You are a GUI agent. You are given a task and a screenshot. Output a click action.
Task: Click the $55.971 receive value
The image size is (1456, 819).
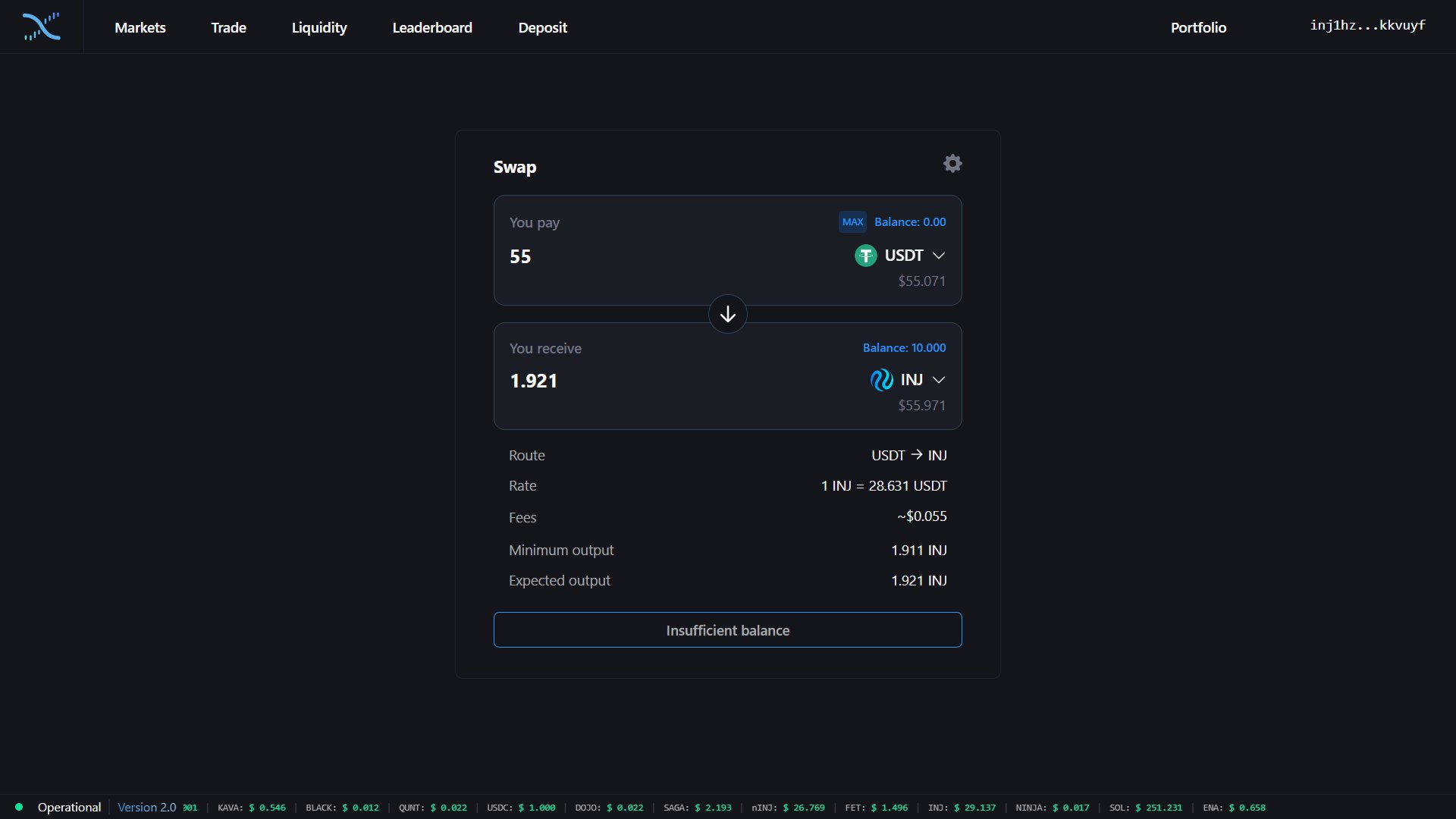[x=922, y=406]
